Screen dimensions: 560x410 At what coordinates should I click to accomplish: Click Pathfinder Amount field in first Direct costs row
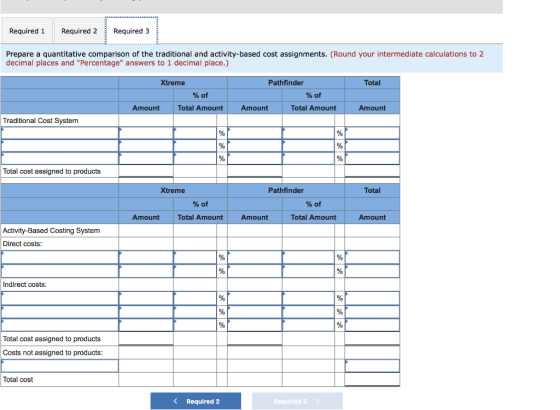tap(255, 257)
